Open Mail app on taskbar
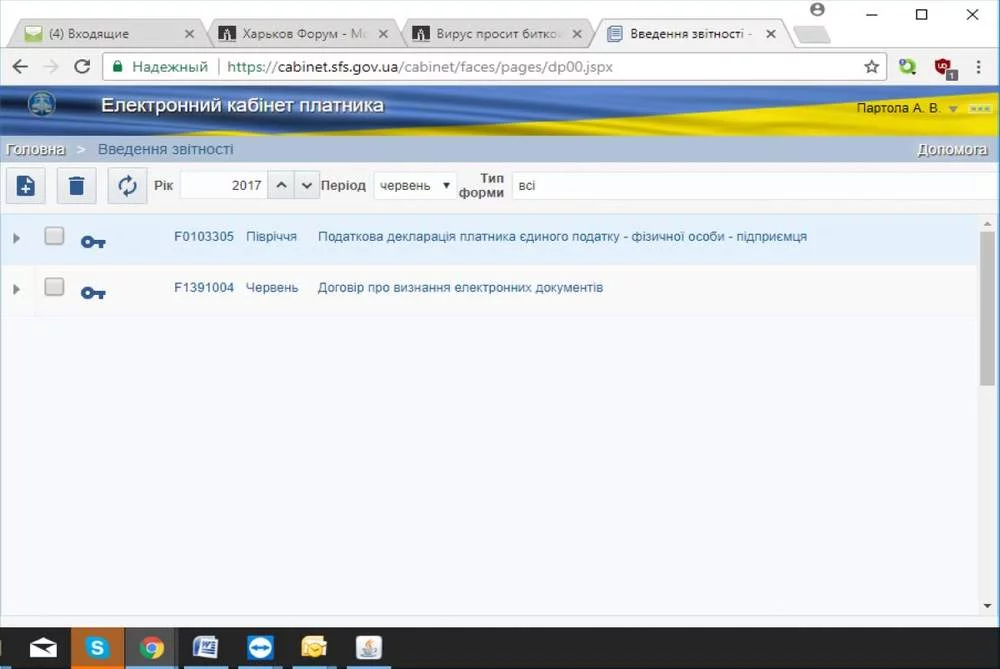The image size is (1000, 669). tap(43, 648)
